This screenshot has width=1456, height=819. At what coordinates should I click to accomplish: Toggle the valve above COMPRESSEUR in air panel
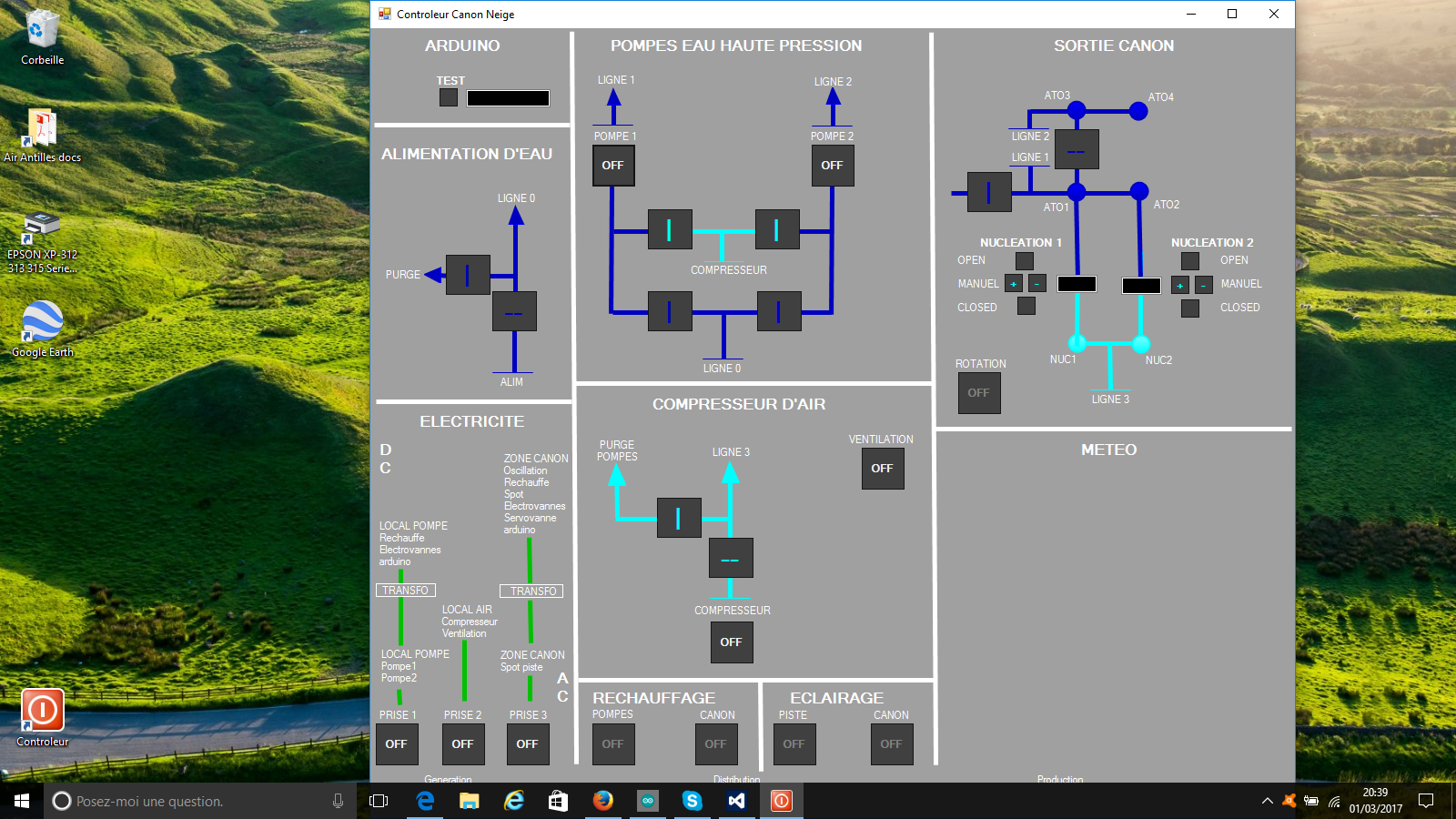[x=731, y=558]
